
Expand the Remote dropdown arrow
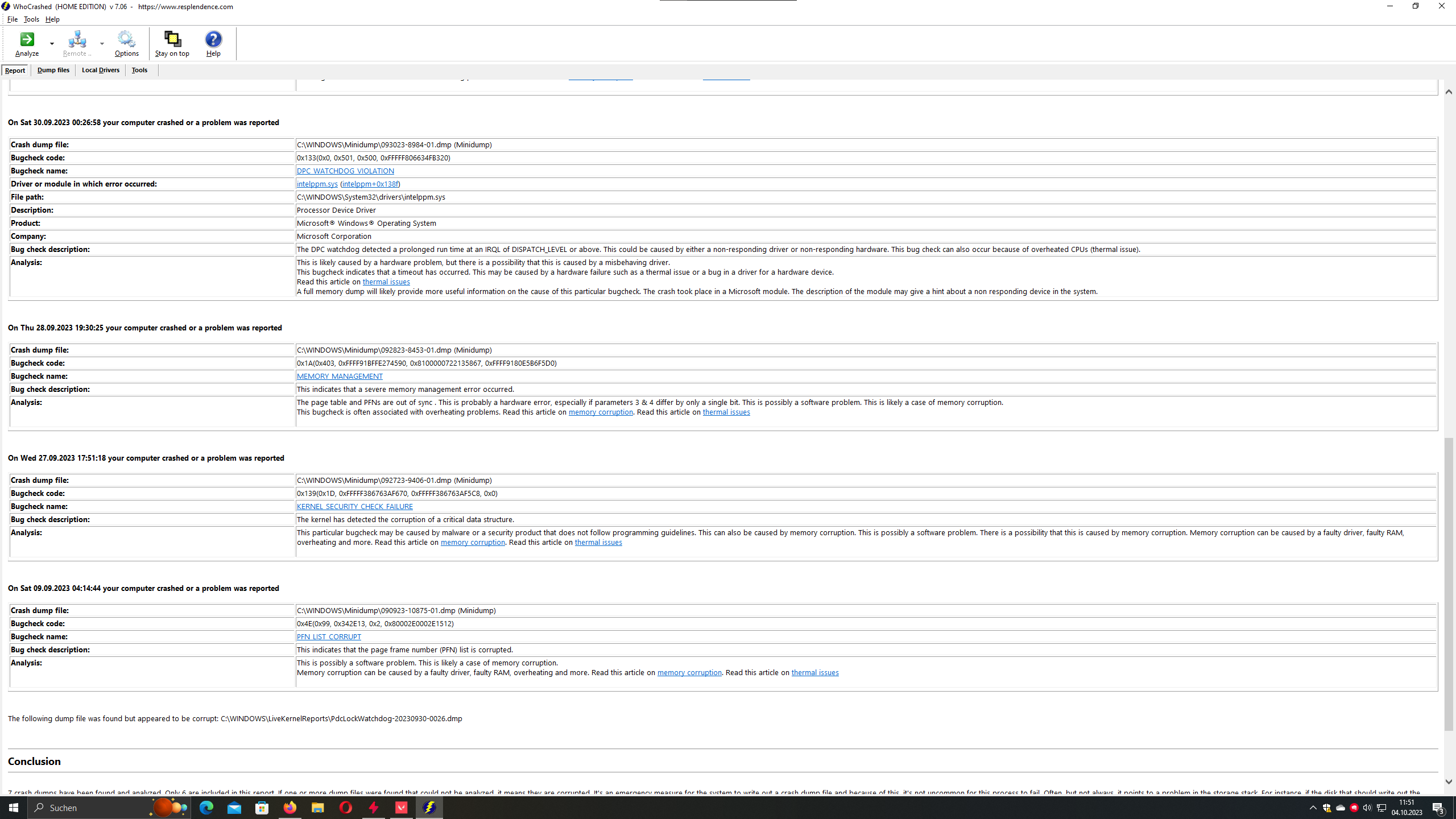coord(102,44)
